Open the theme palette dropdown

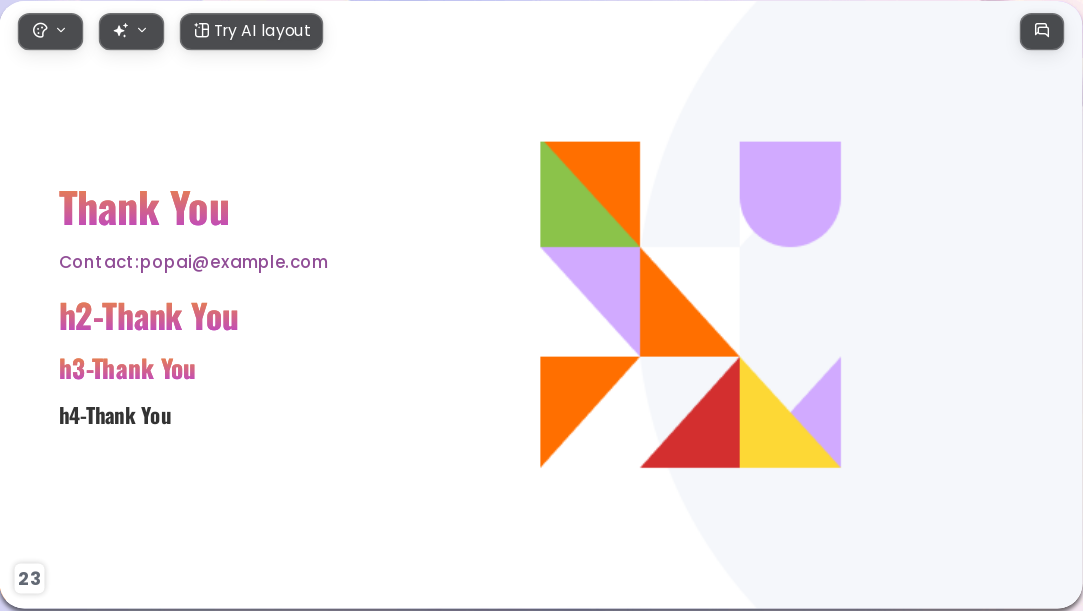click(x=50, y=31)
